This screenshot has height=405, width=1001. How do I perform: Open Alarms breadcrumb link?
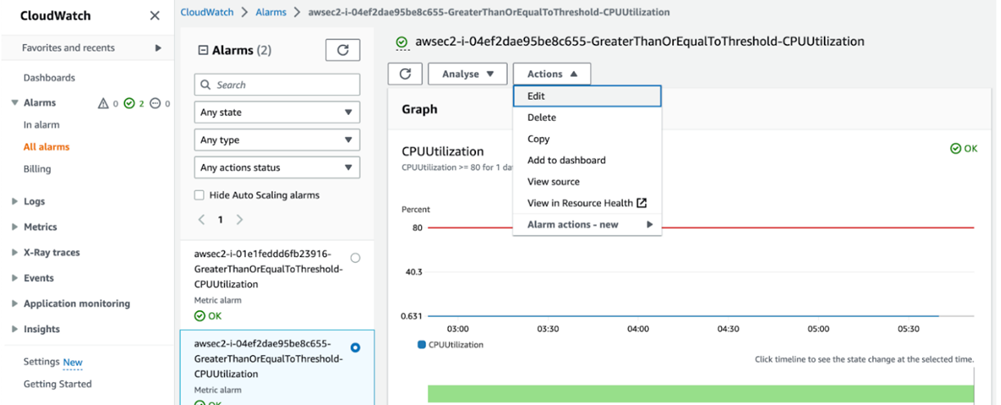pyautogui.click(x=271, y=11)
